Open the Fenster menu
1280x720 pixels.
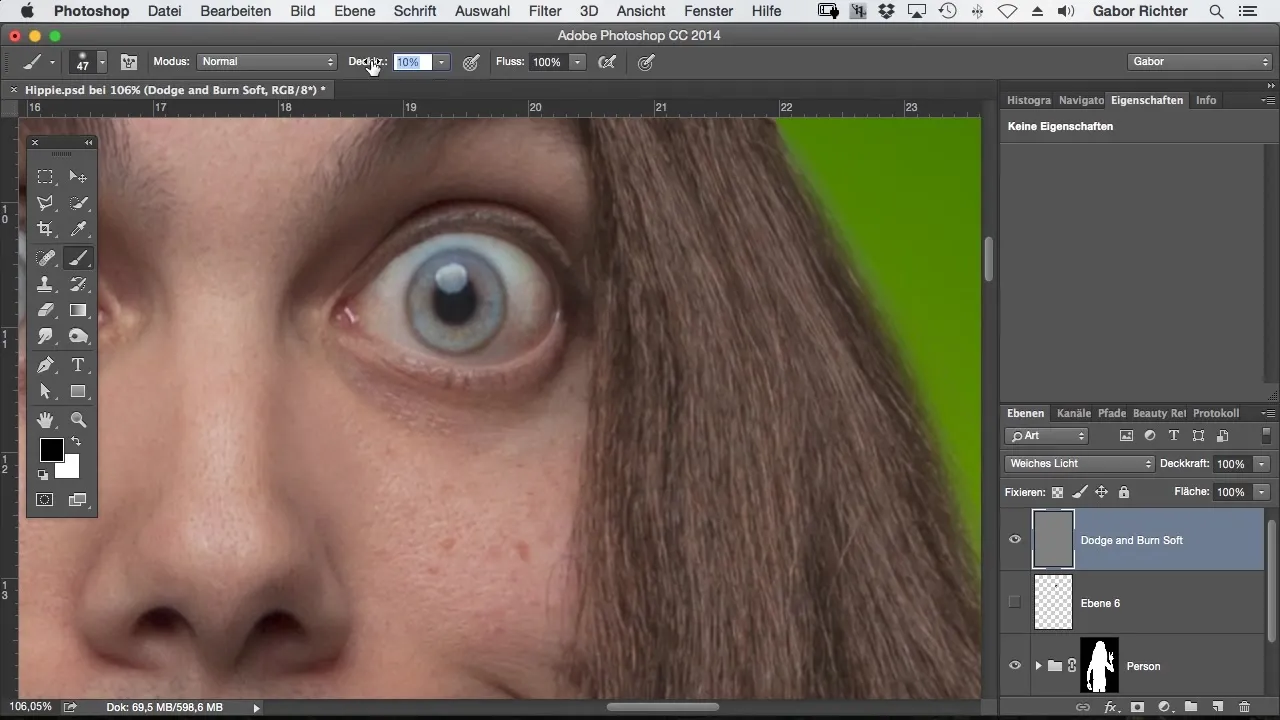coord(709,11)
